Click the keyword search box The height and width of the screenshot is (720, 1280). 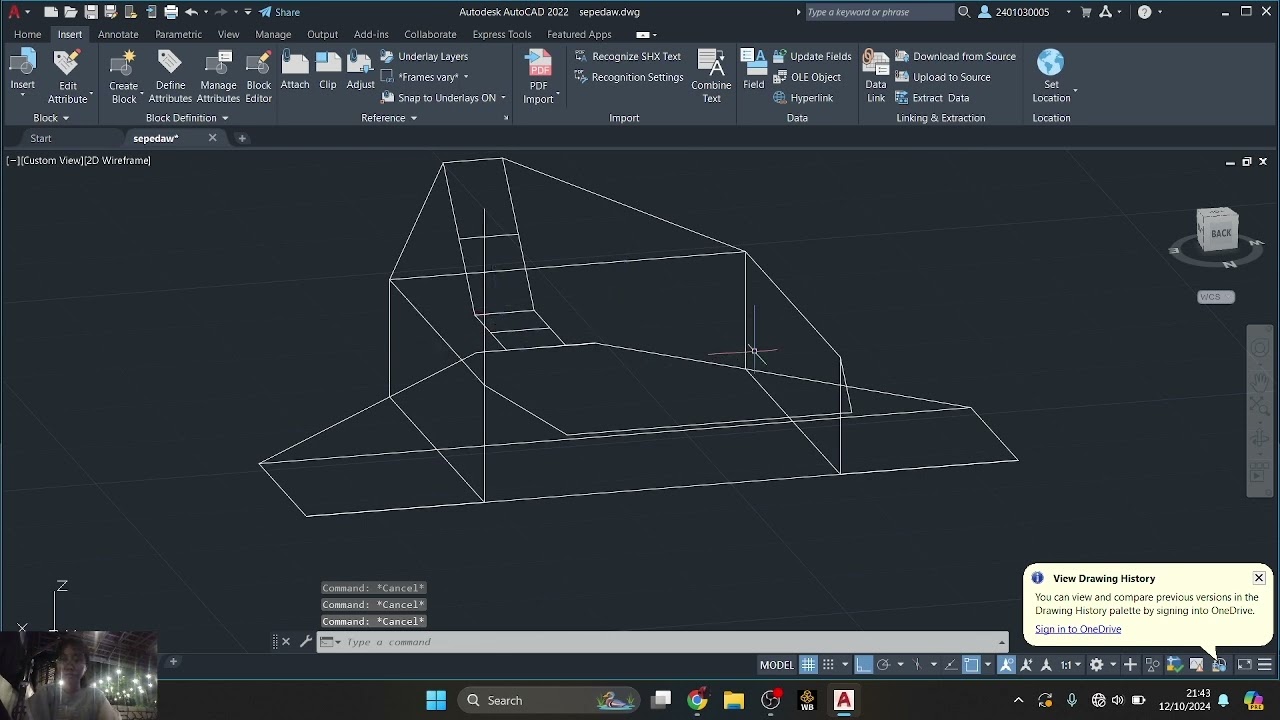879,12
